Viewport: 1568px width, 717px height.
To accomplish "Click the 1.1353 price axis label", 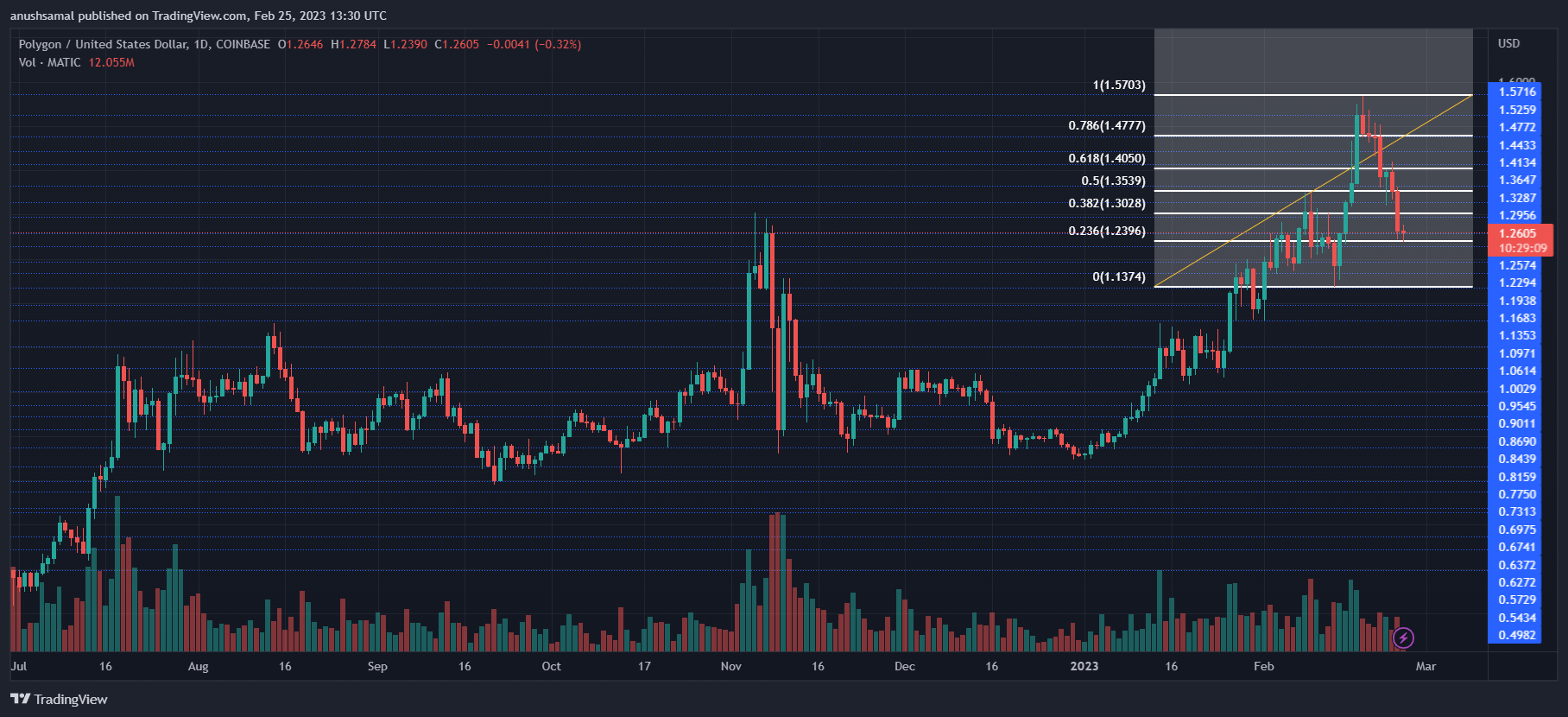I will [x=1518, y=335].
